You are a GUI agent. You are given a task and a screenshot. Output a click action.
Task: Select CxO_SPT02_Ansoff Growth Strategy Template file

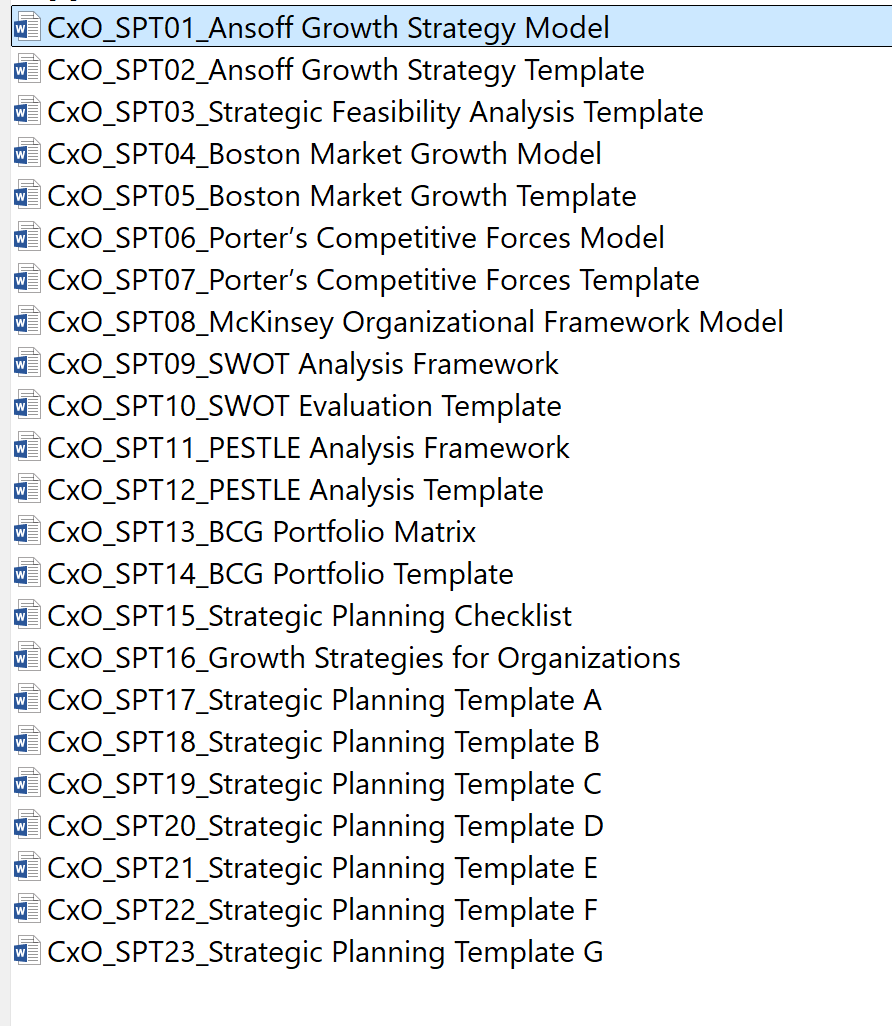pyautogui.click(x=346, y=70)
